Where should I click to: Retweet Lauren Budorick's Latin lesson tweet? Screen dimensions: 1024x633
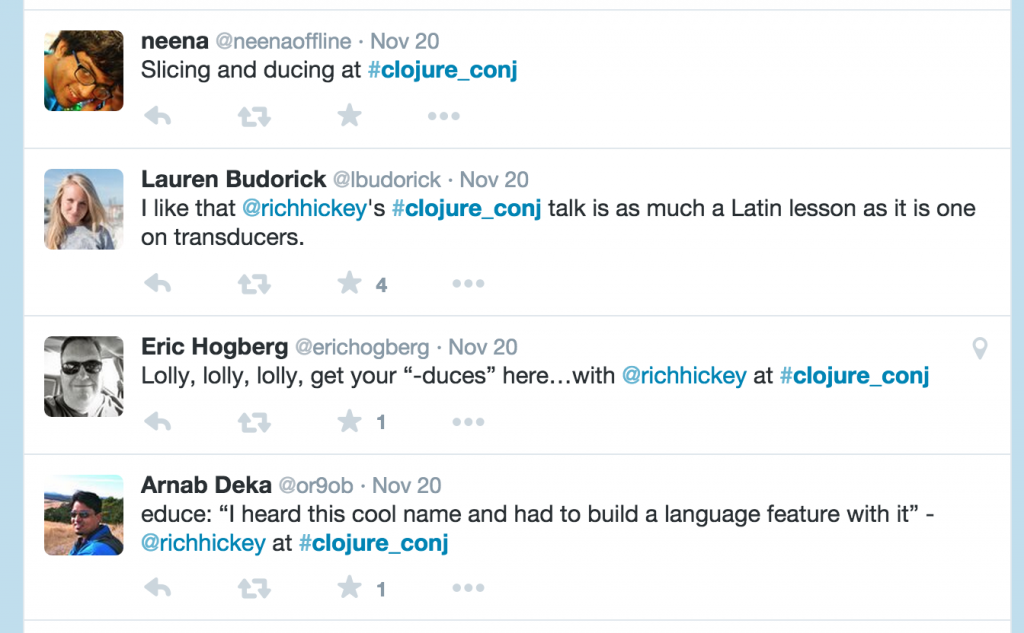254,284
